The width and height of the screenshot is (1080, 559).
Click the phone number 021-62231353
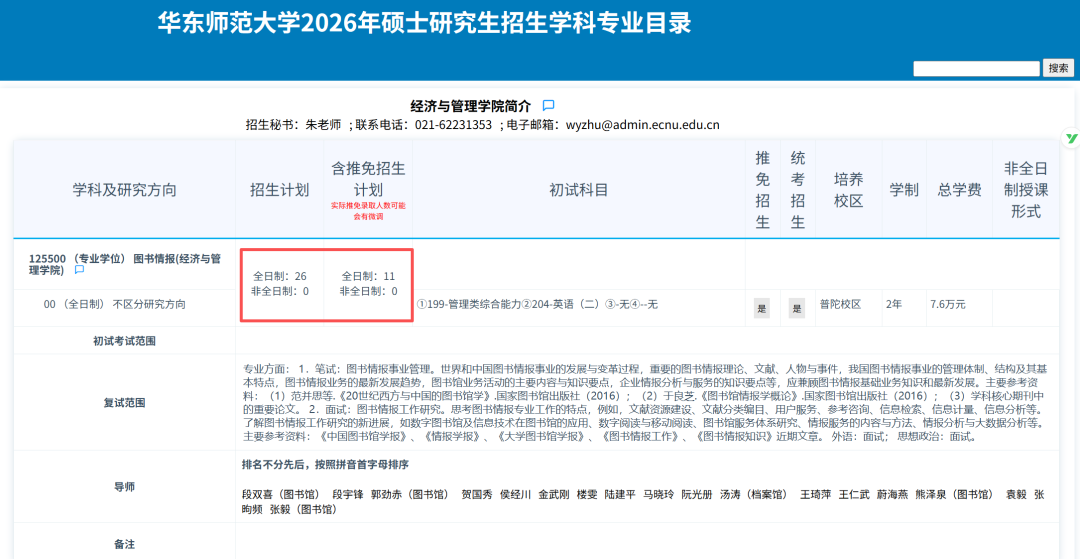point(453,125)
